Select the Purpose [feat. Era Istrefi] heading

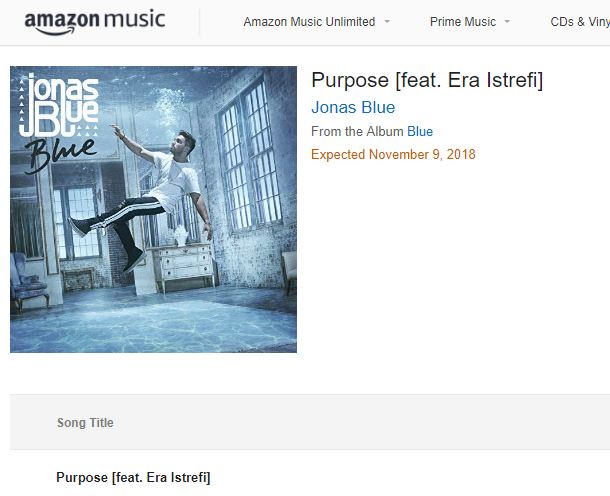[427, 80]
